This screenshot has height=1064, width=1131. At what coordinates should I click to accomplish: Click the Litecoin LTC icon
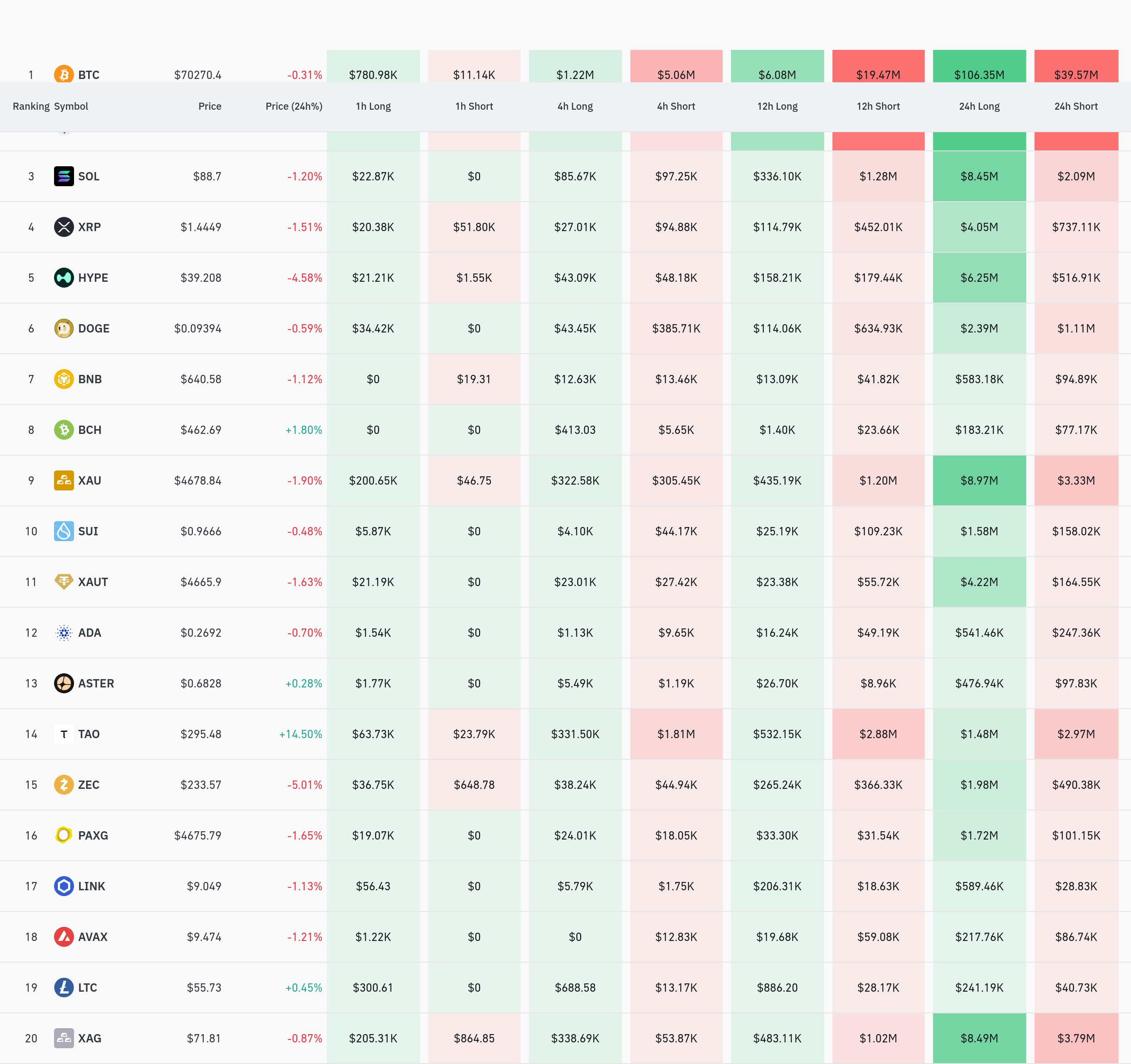(x=64, y=987)
